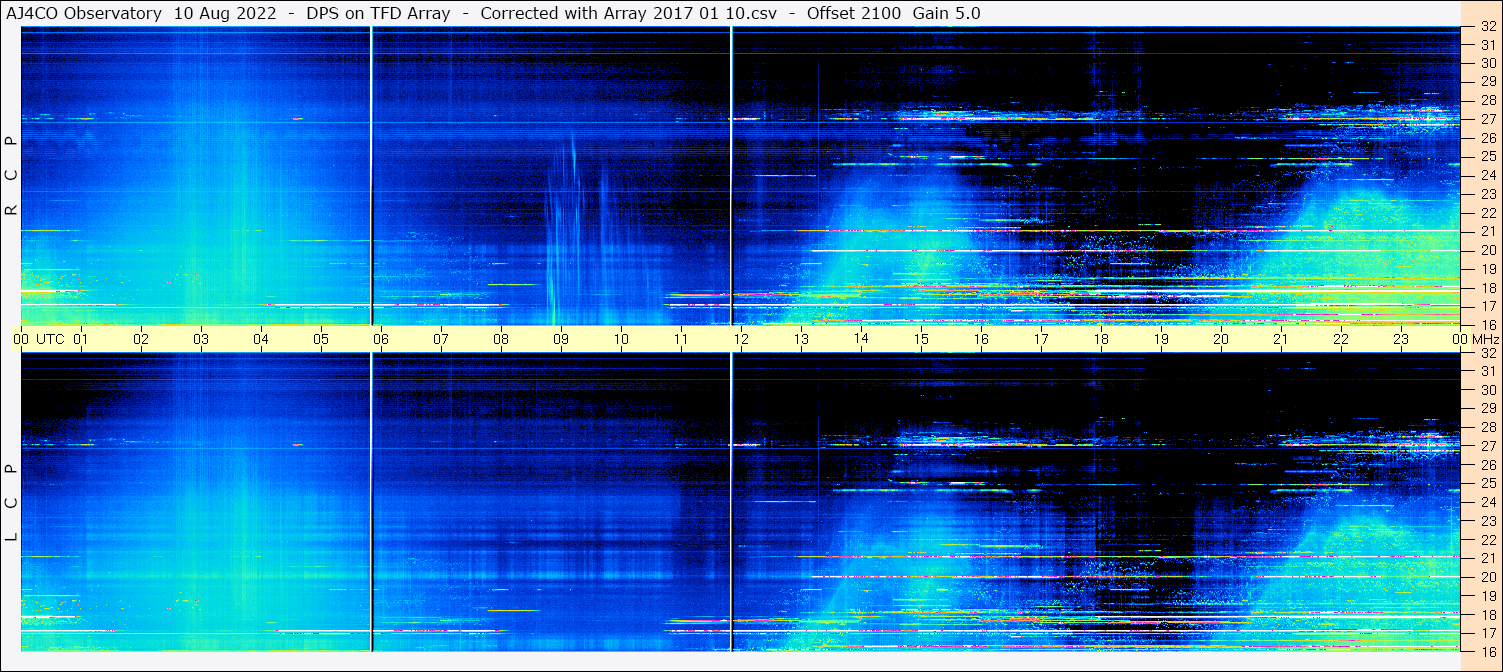The width and height of the screenshot is (1503, 672).
Task: Click the 18 hour label on the time axis
Action: pyautogui.click(x=1101, y=339)
